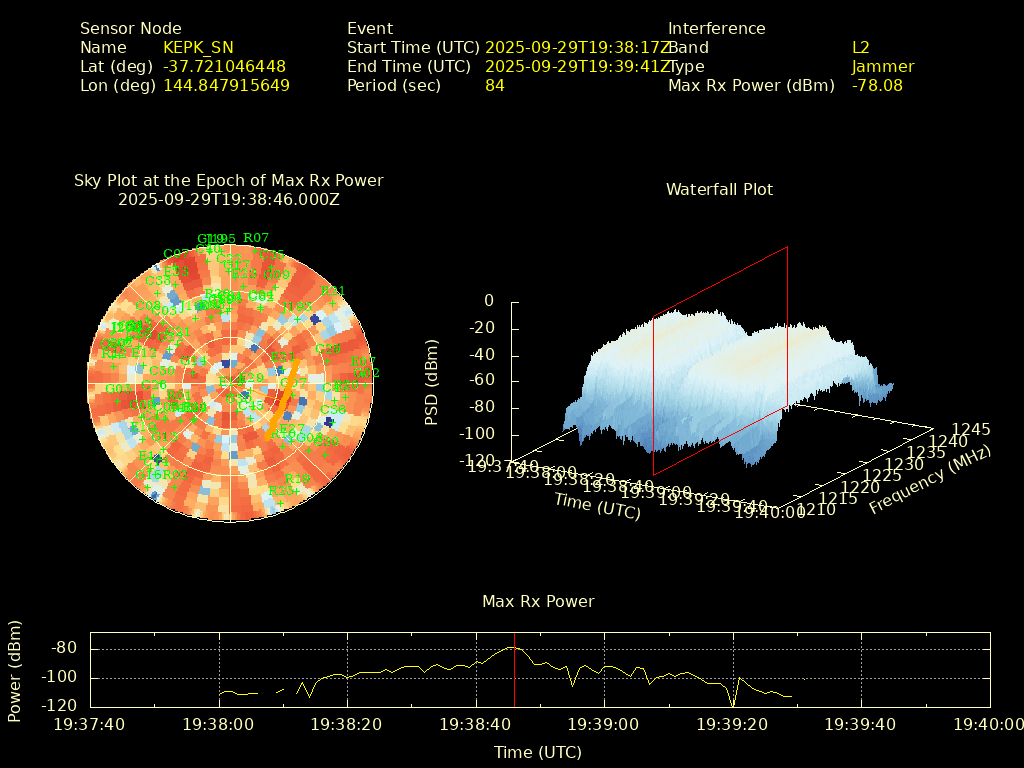Click the Sky Plot at the Epoch title

click(x=228, y=181)
